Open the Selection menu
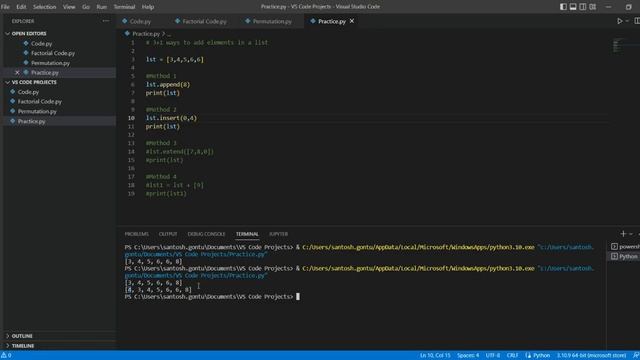The image size is (640, 360). point(44,7)
